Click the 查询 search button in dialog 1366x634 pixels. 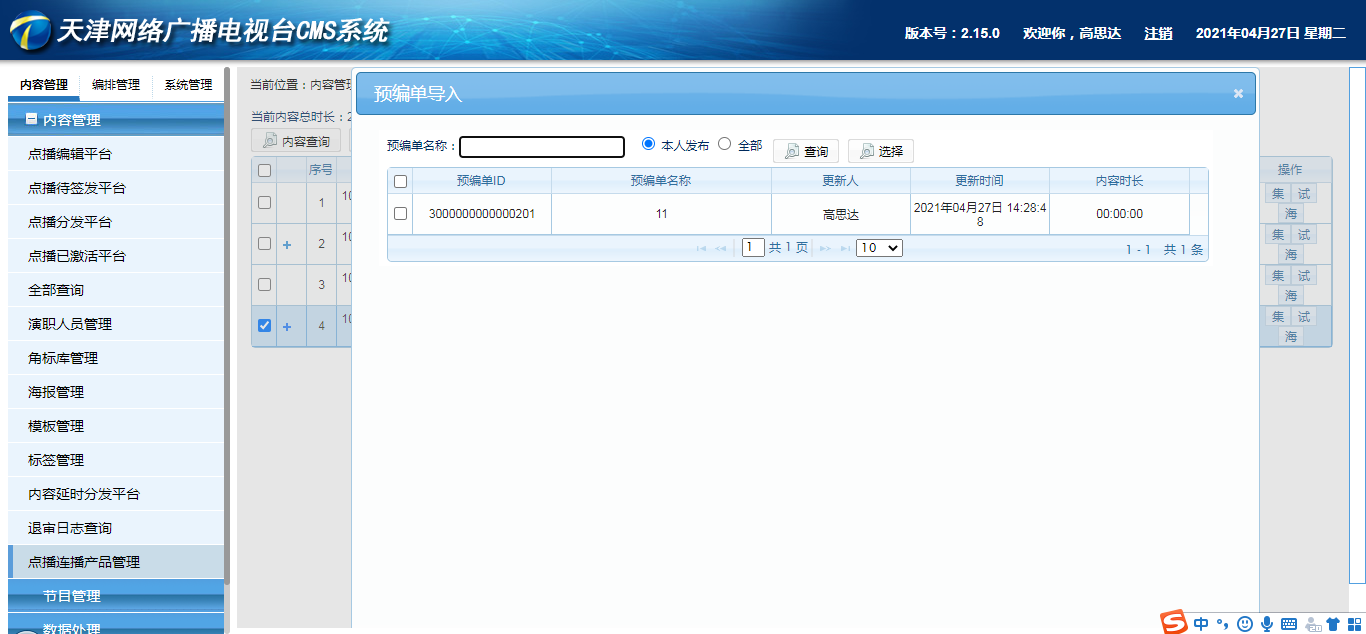(x=806, y=151)
